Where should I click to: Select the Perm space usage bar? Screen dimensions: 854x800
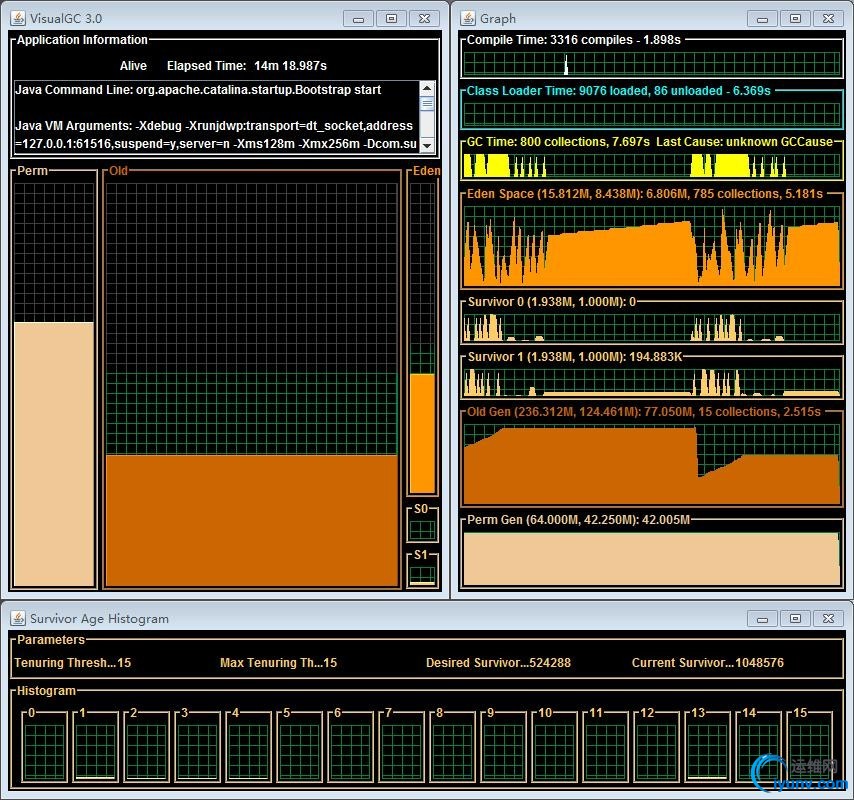coord(54,453)
